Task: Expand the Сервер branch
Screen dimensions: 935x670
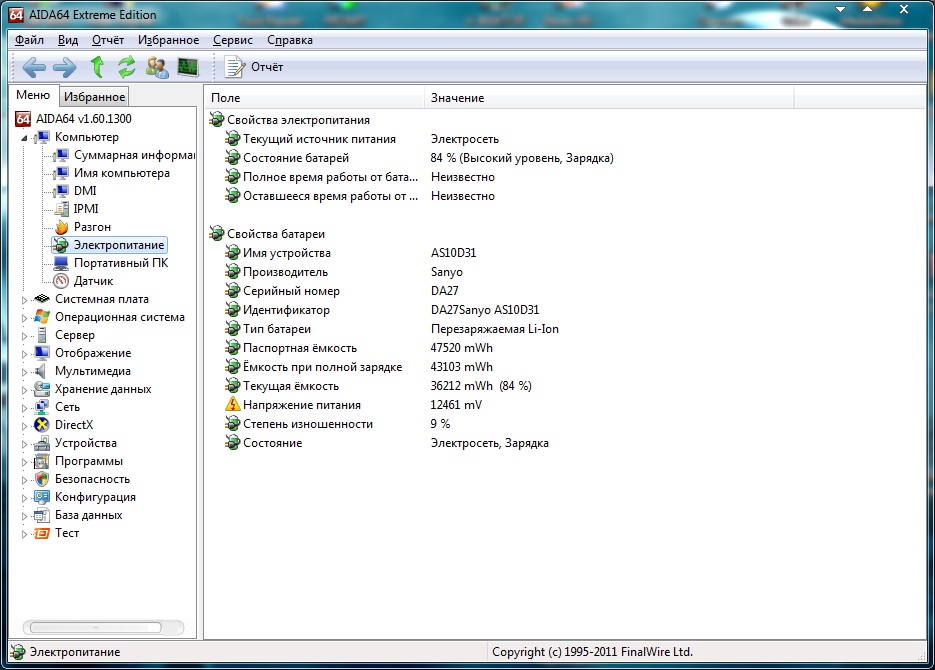Action: [x=24, y=336]
